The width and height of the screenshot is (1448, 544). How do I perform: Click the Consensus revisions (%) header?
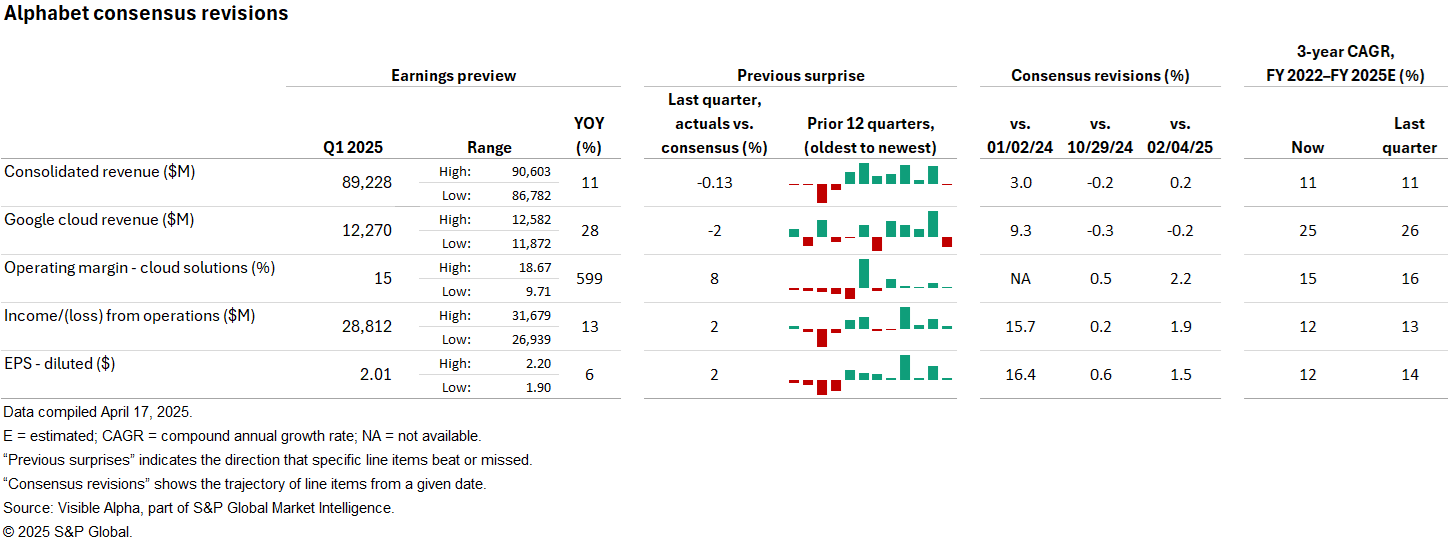pyautogui.click(x=1100, y=75)
